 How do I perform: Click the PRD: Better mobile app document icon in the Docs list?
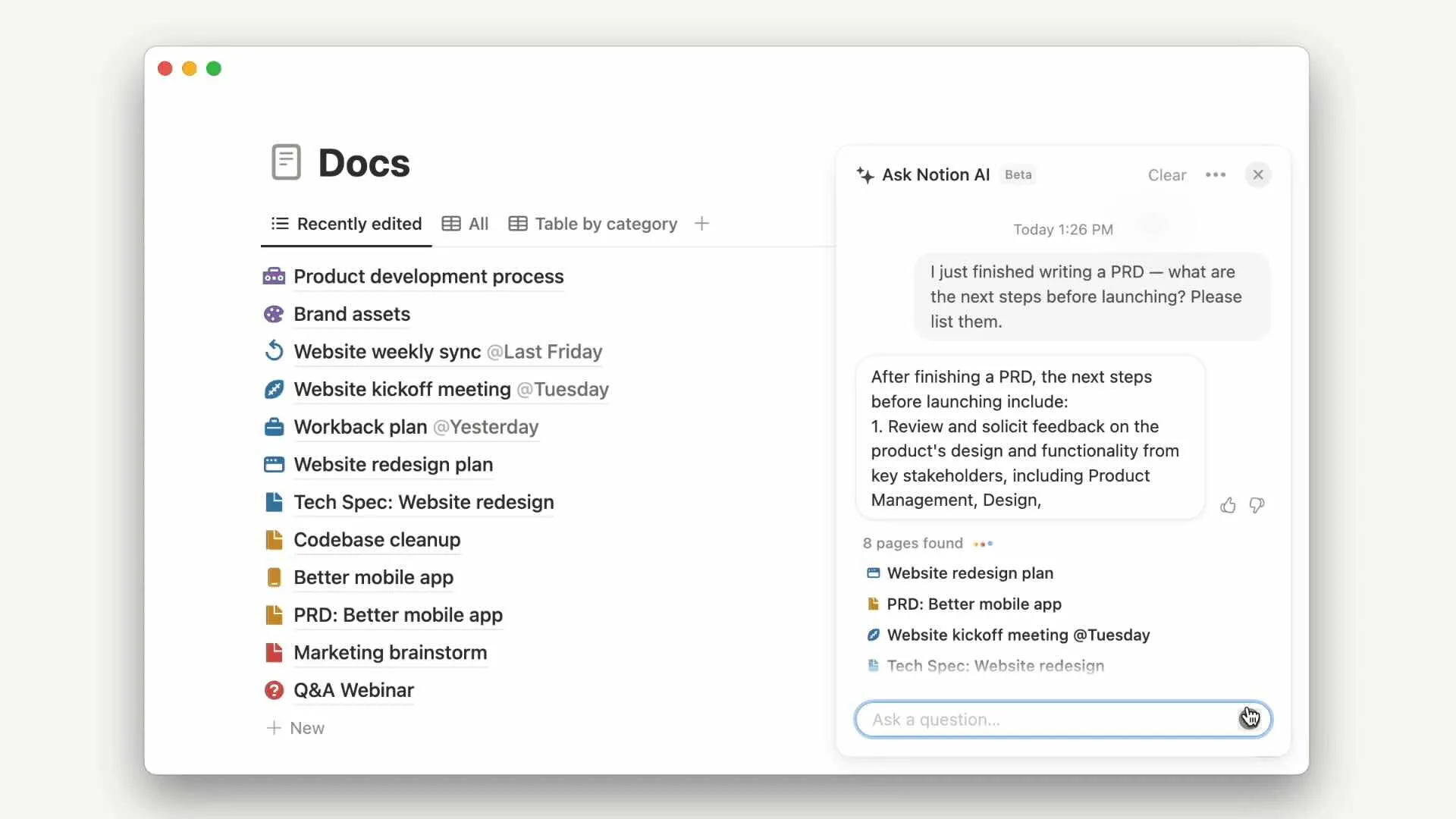(274, 615)
